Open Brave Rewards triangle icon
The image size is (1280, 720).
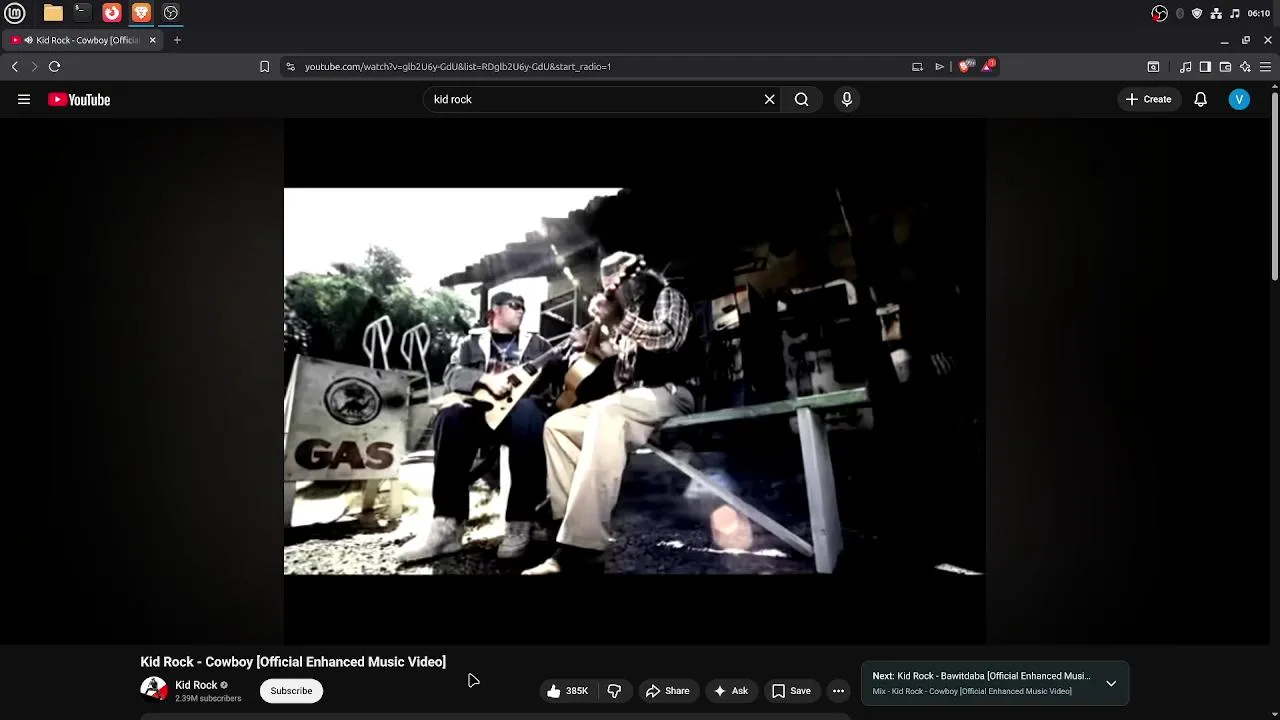[x=988, y=66]
